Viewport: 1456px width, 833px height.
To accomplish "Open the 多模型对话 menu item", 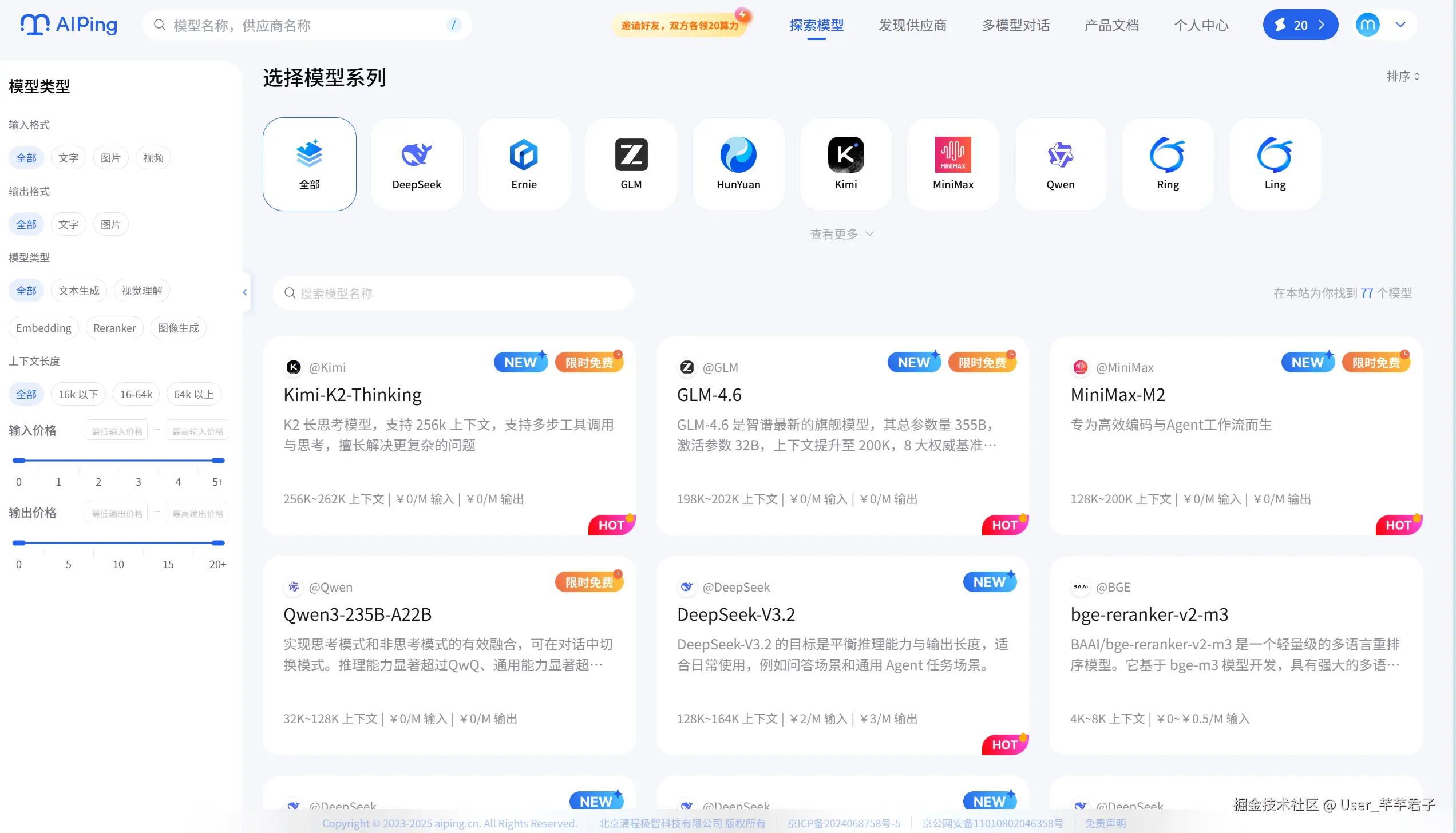I will tap(1015, 25).
